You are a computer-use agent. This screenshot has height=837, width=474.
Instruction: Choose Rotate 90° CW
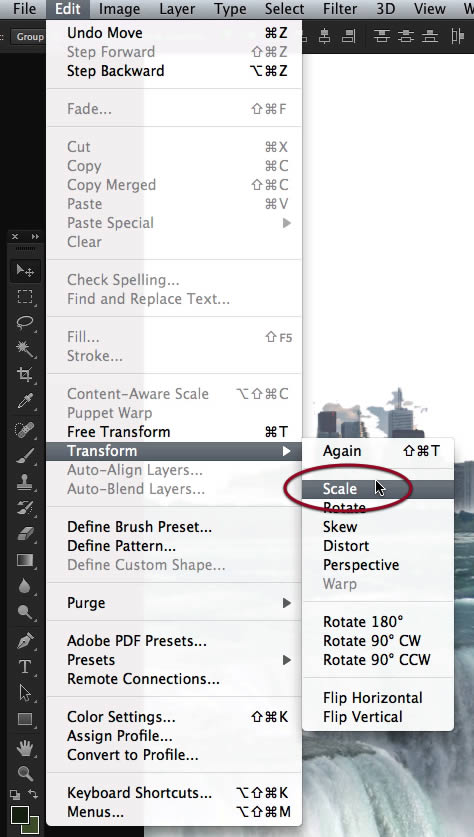(378, 641)
